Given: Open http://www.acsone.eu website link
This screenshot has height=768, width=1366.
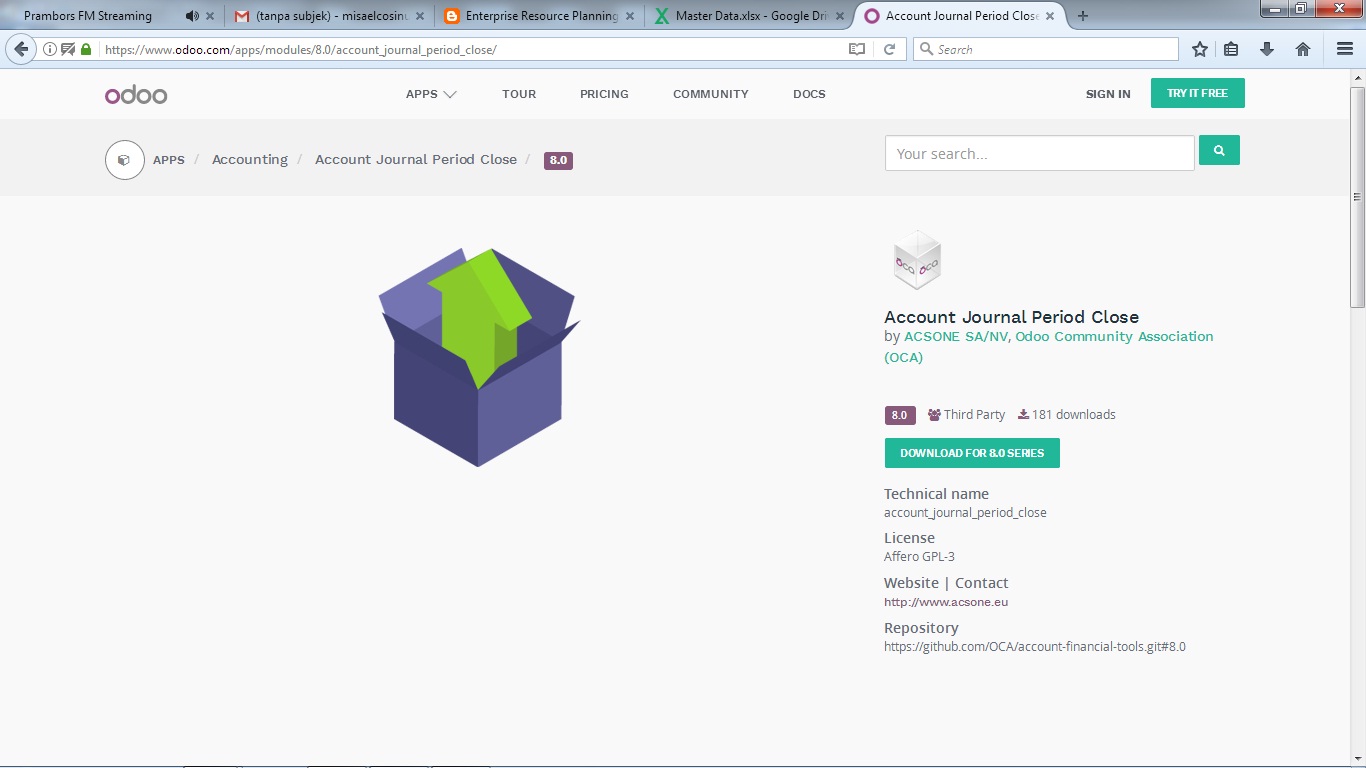Looking at the screenshot, I should click(946, 602).
